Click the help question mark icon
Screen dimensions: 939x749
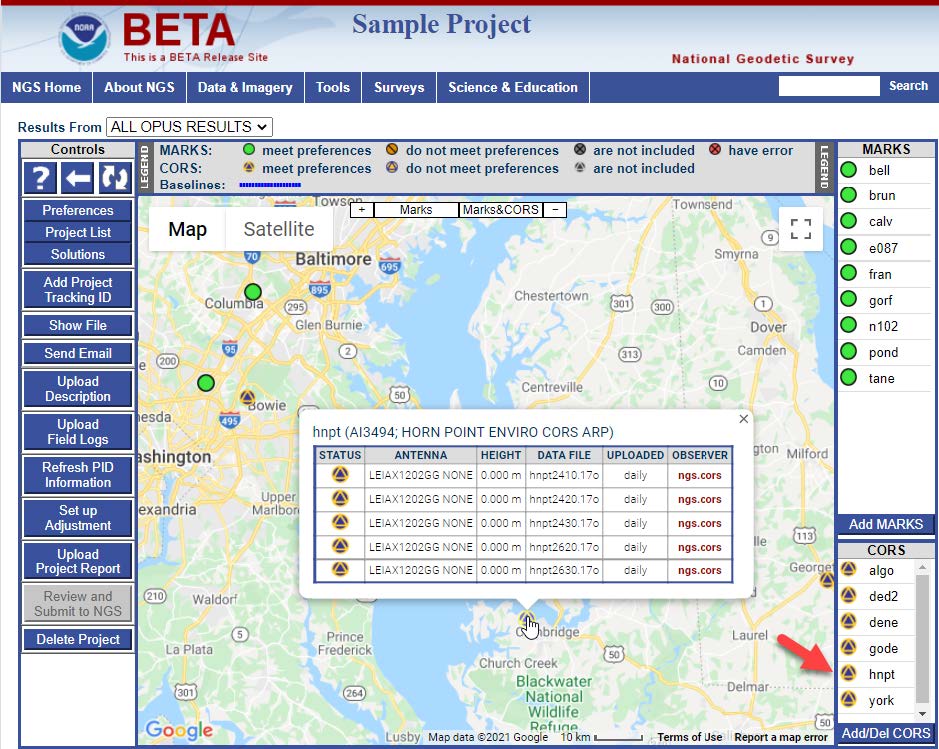point(40,179)
